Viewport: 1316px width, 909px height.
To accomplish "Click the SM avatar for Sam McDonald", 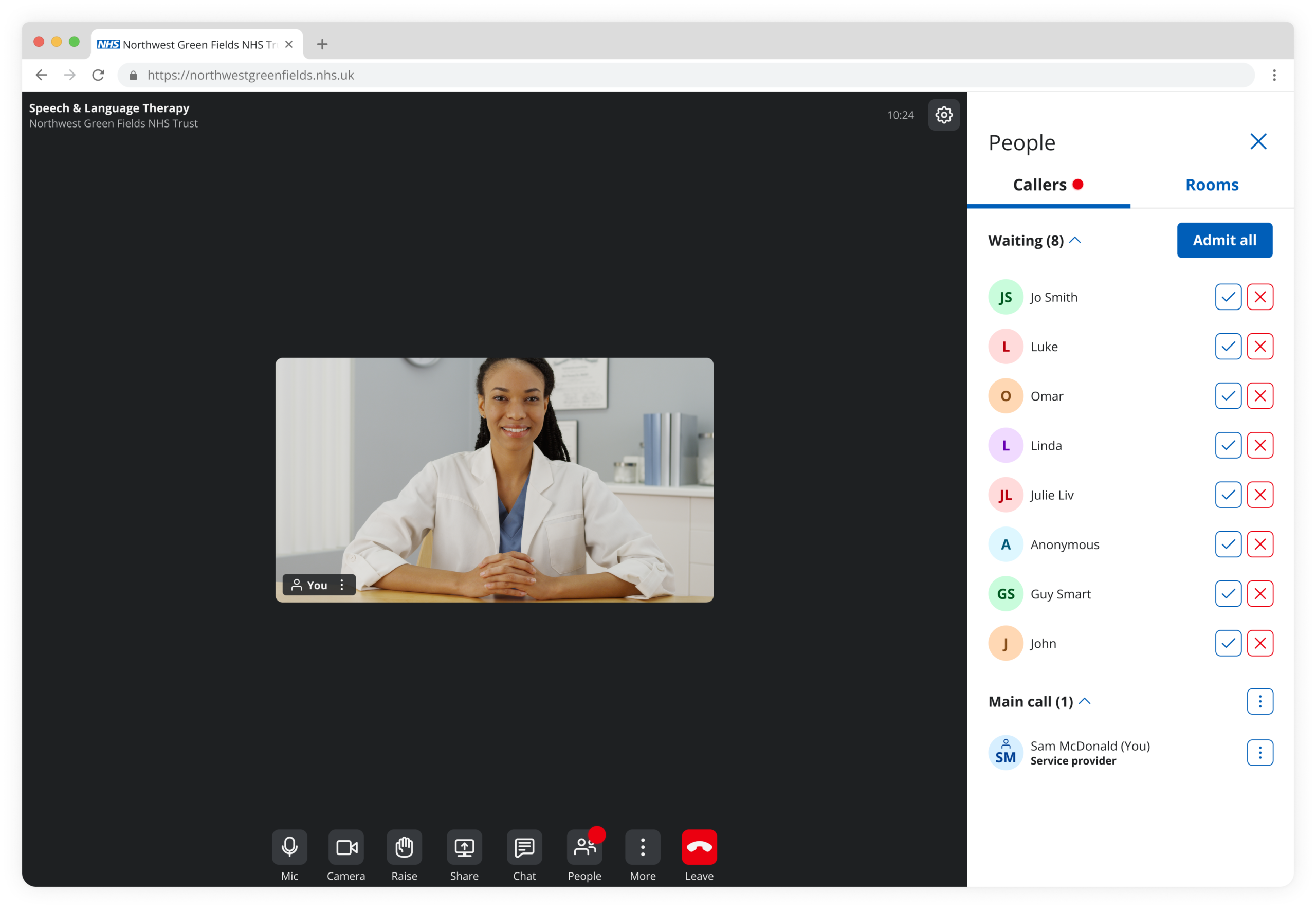I will (x=1006, y=753).
